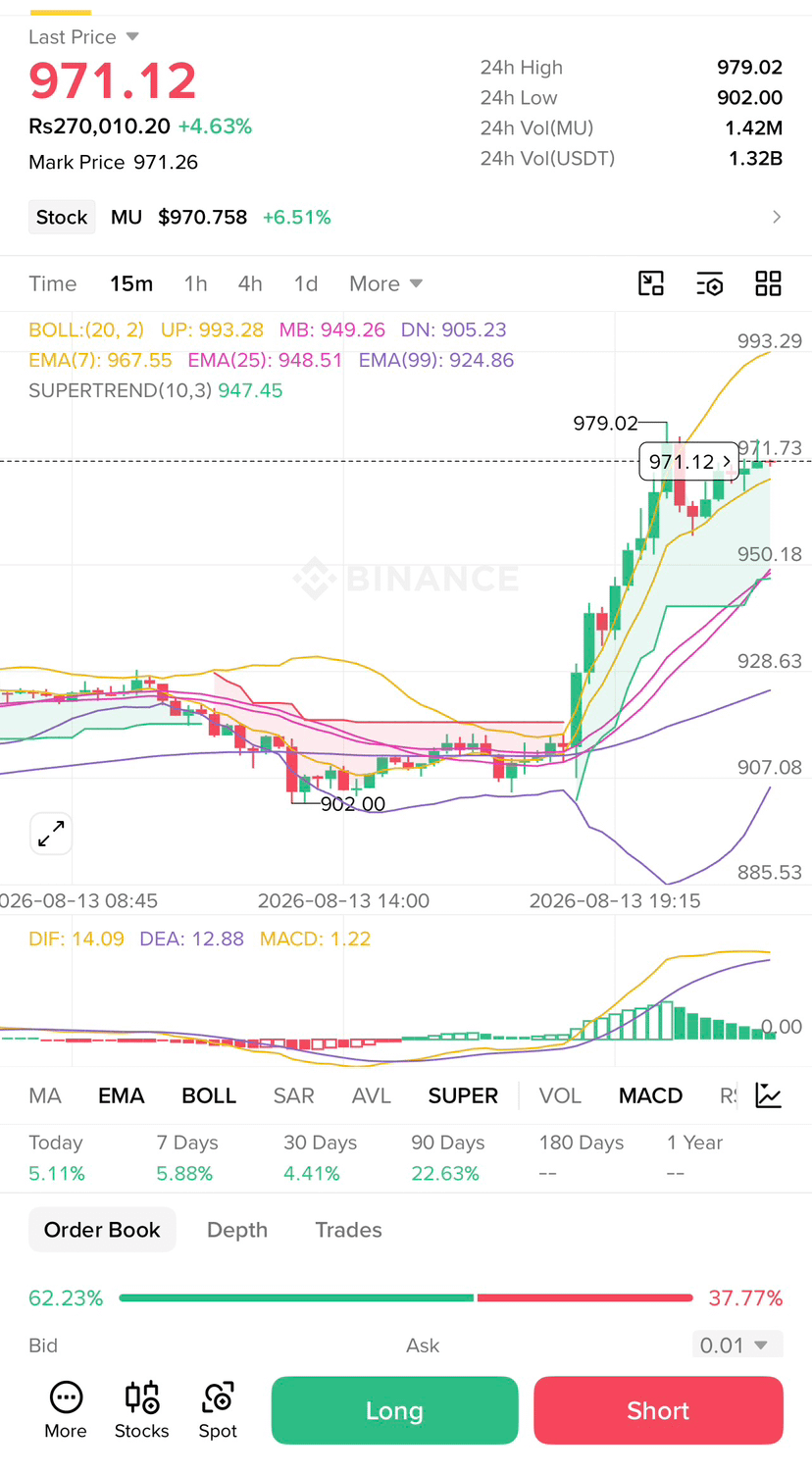812x1473 pixels.
Task: Click the 979.02 high marker on chart
Action: pyautogui.click(x=605, y=423)
